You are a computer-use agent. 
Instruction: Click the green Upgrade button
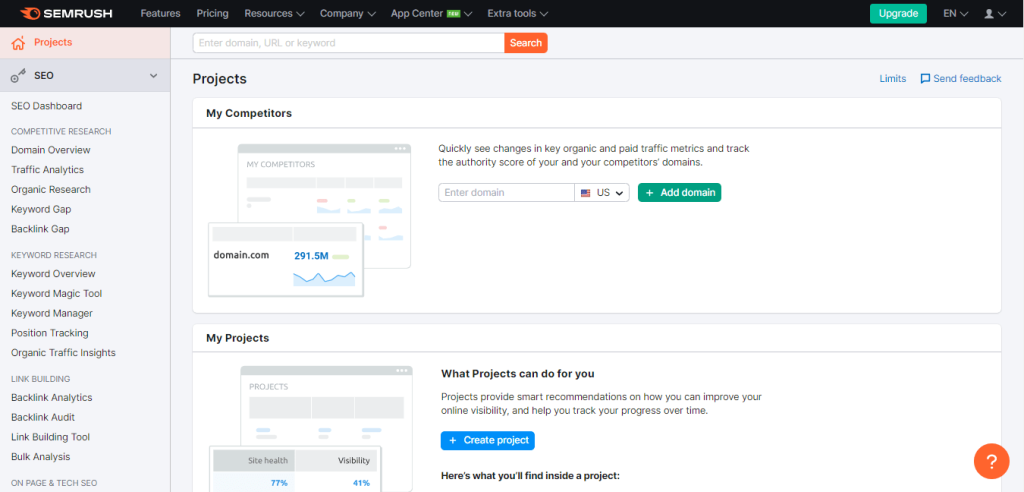(898, 13)
